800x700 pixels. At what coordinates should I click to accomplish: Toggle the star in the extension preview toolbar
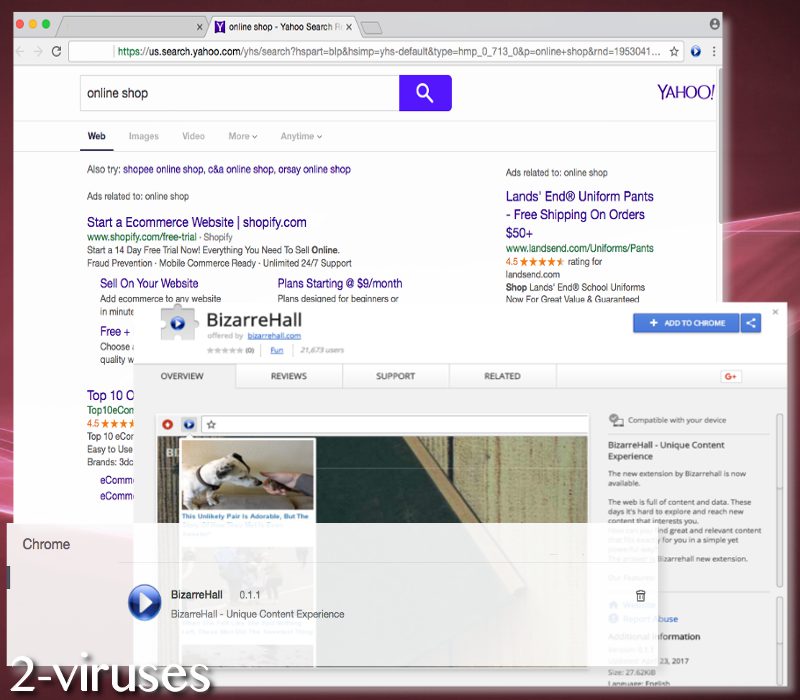pos(212,424)
